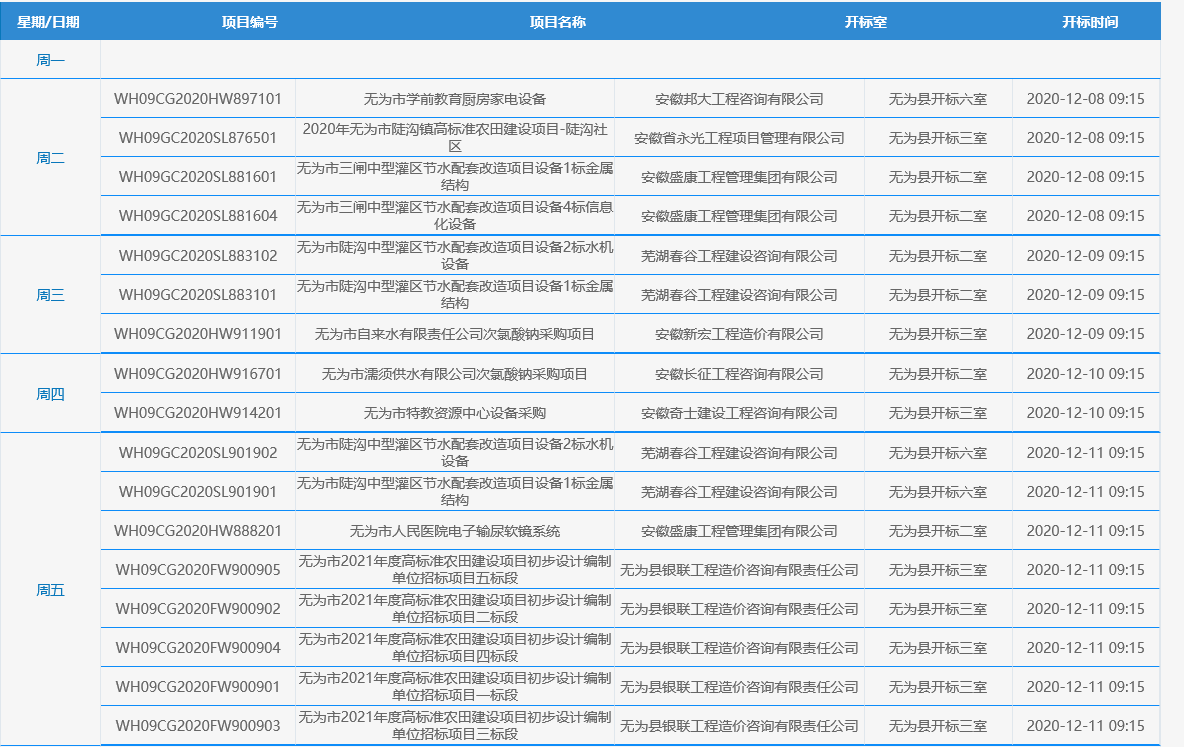Open the 2020年无为市陡沟镇高标准农田建设项目 entry
The height and width of the screenshot is (747, 1184).
pyautogui.click(x=455, y=138)
